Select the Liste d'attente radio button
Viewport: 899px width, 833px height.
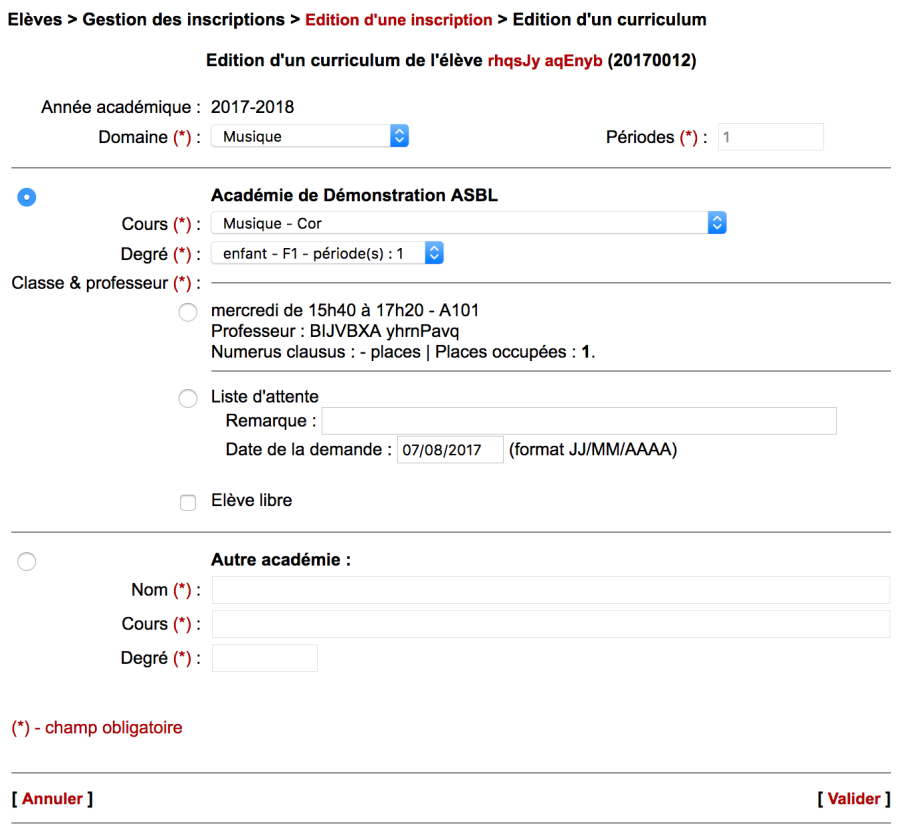pos(187,398)
